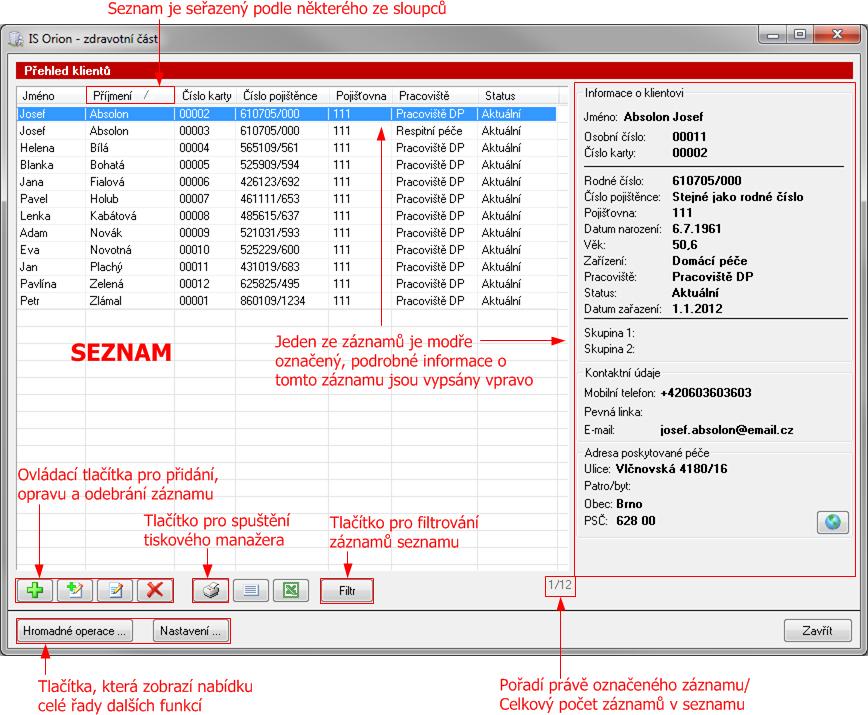Maximize the IS Orion window

click(799, 35)
